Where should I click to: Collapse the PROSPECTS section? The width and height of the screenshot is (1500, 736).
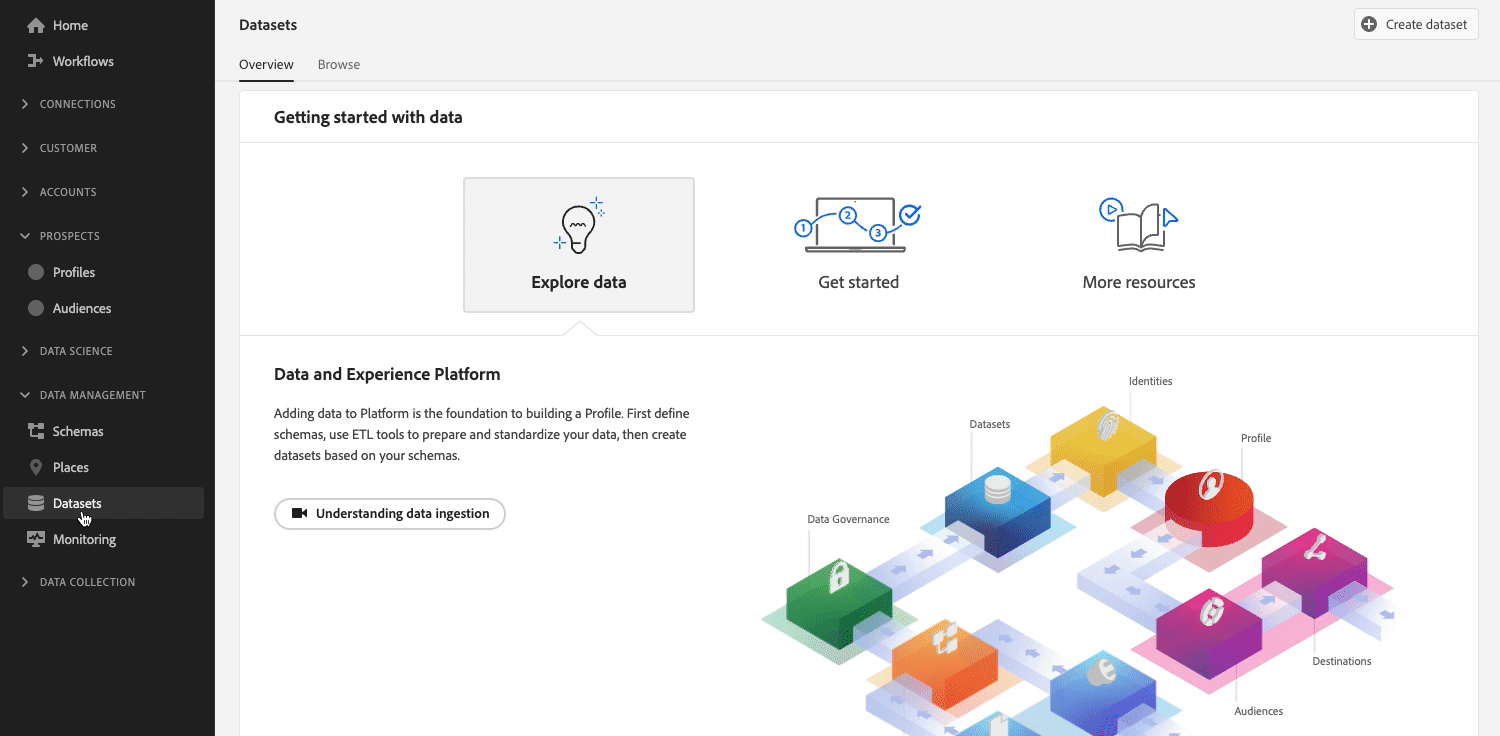[x=60, y=236]
